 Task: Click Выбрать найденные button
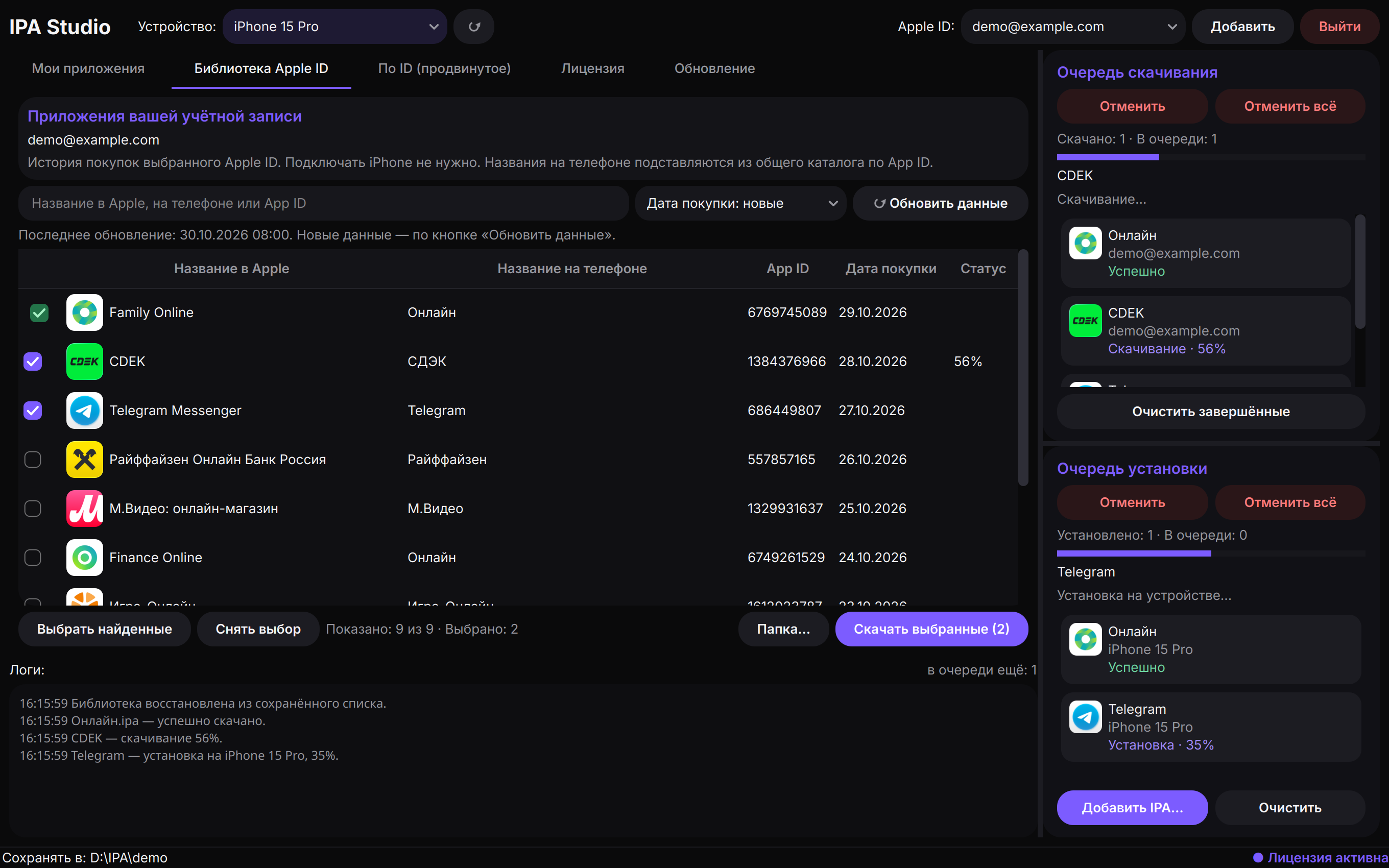[105, 629]
